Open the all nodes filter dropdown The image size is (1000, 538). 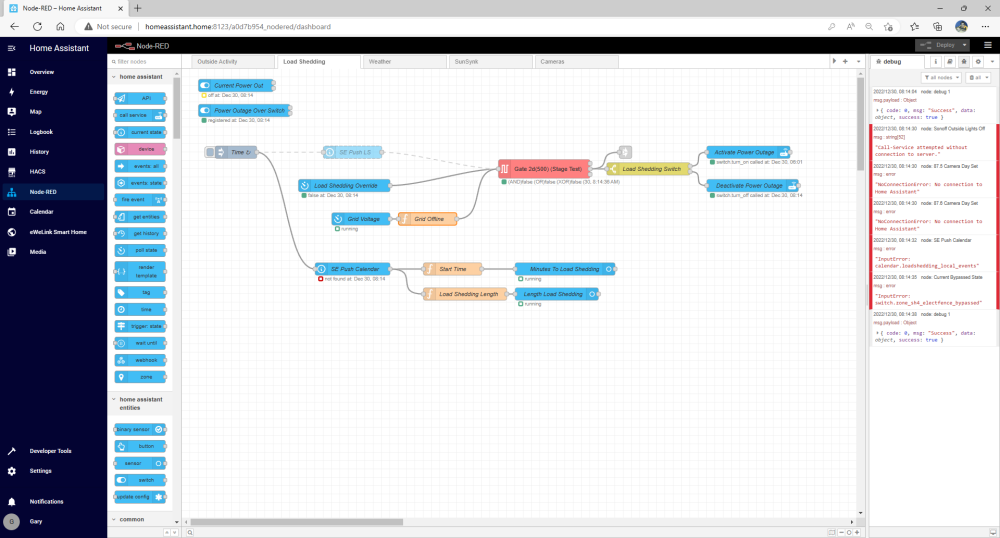coord(941,78)
